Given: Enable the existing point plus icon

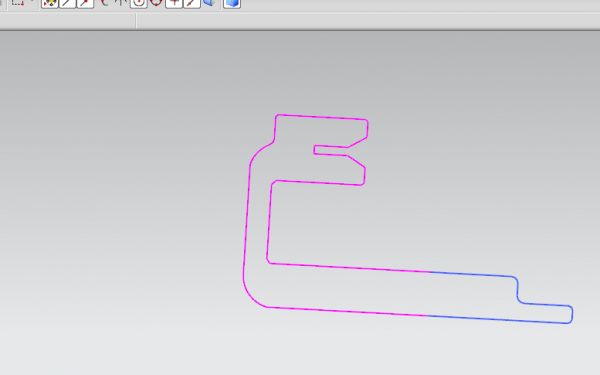Looking at the screenshot, I should tap(174, 3).
